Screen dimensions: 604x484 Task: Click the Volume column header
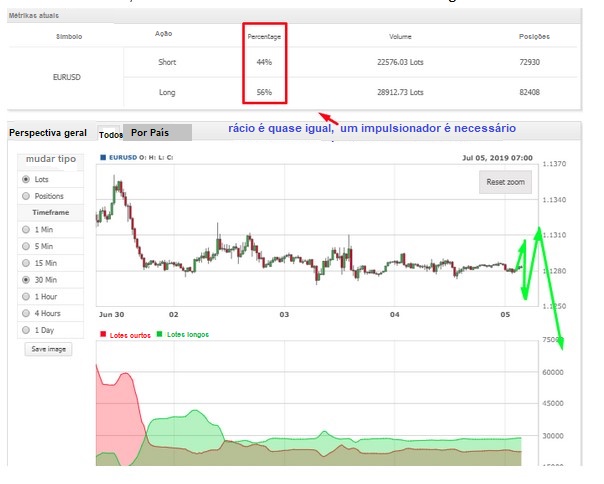point(400,36)
